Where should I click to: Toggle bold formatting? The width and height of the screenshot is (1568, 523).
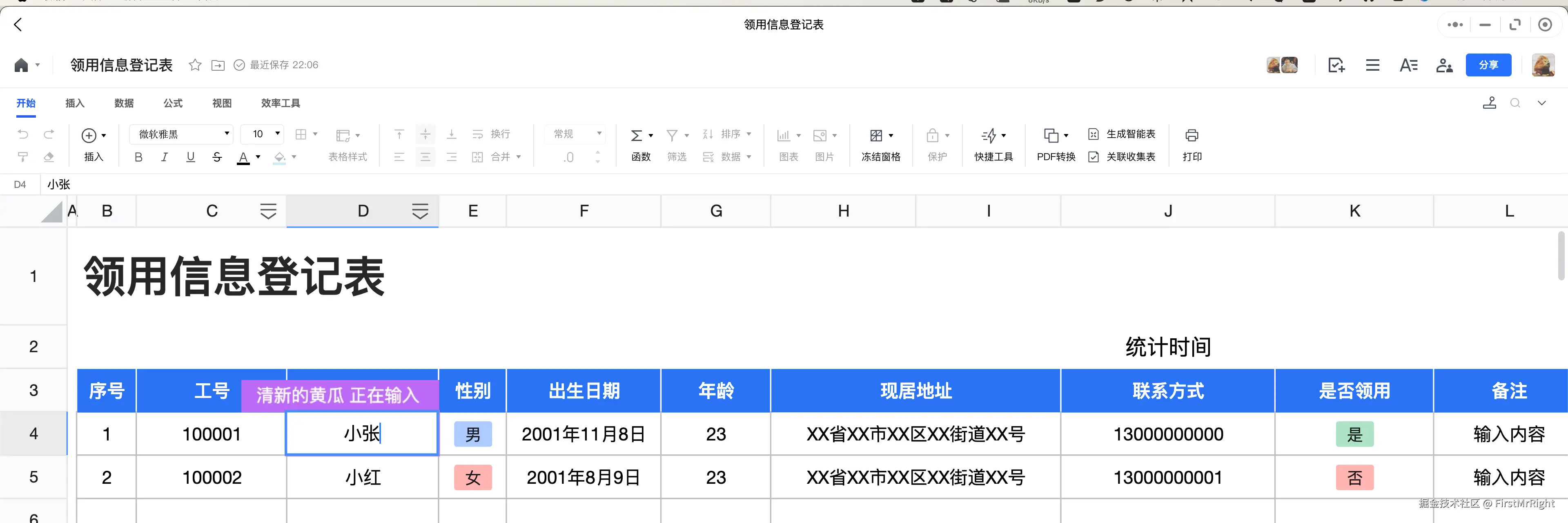tap(138, 157)
